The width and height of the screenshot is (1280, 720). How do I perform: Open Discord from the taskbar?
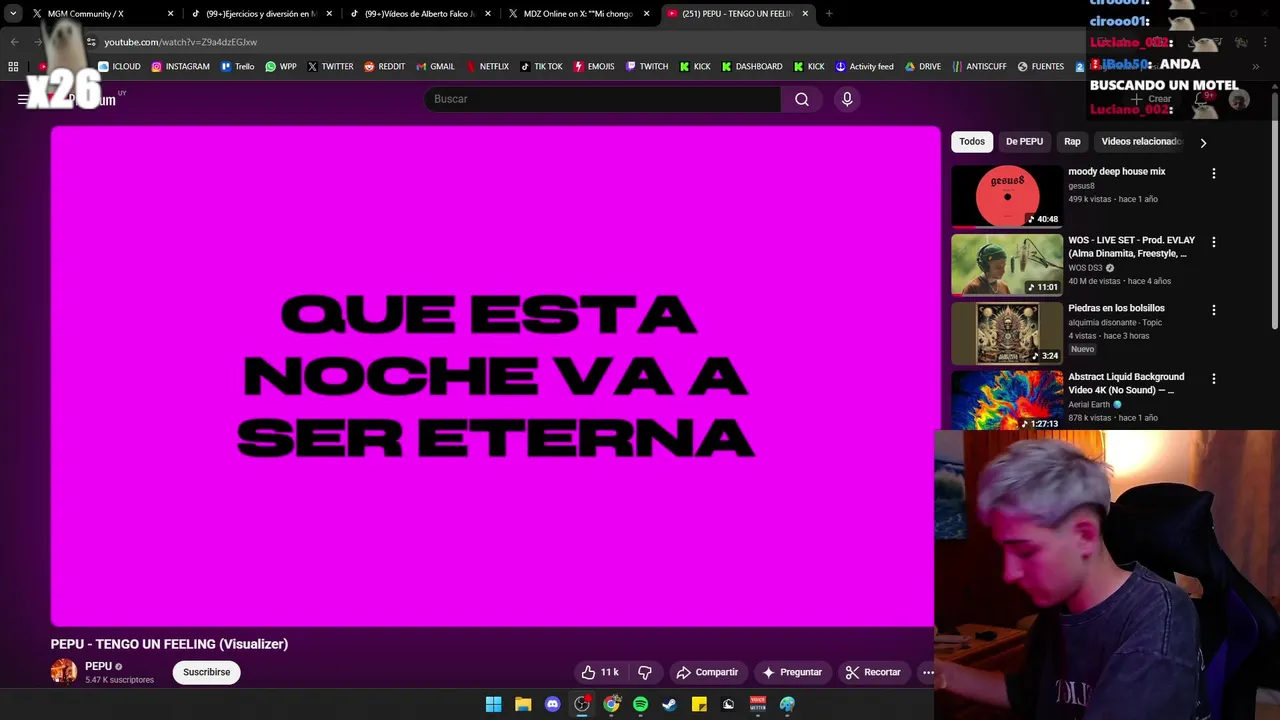[552, 704]
